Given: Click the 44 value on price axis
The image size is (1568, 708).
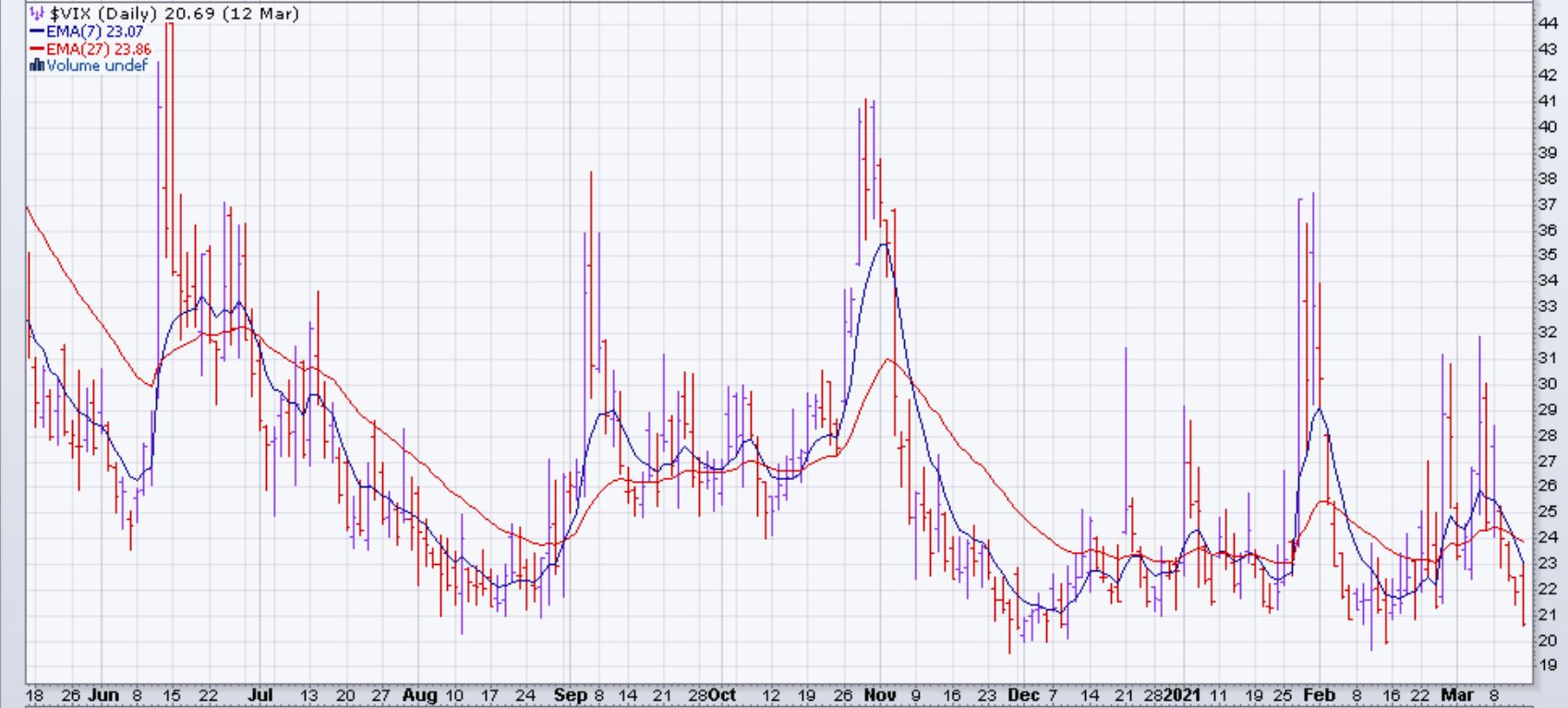Looking at the screenshot, I should [1547, 23].
